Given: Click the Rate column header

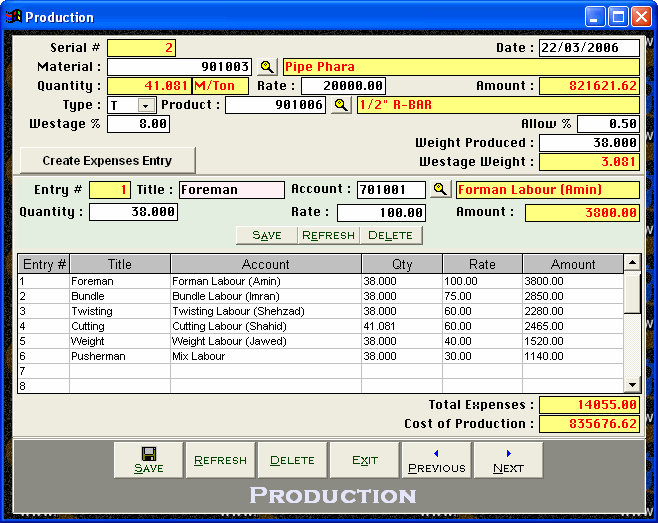Looking at the screenshot, I should (x=482, y=264).
